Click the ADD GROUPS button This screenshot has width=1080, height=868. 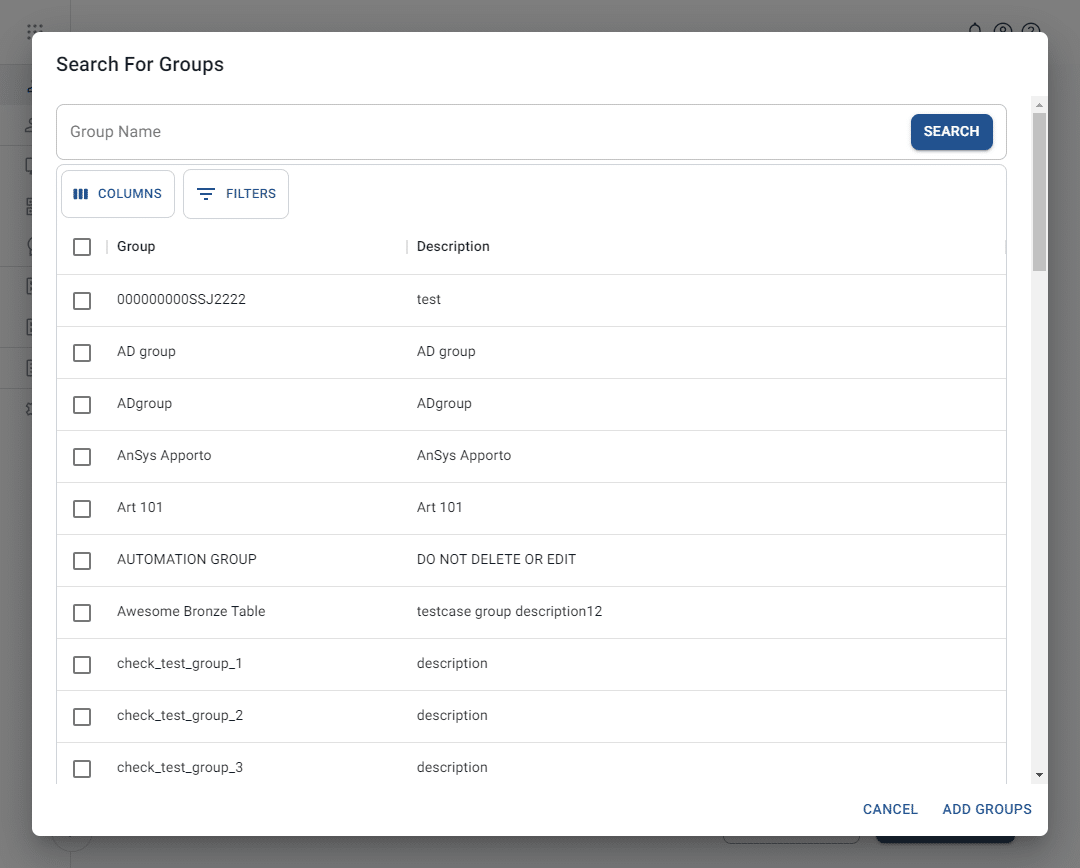click(986, 809)
